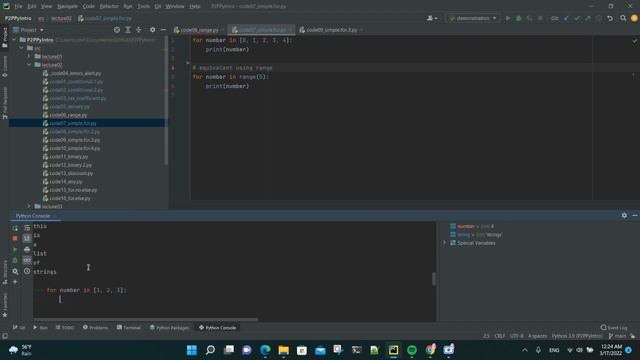Image resolution: width=640 pixels, height=360 pixels.
Task: Open the user account dropdown in the toolbar
Action: (x=432, y=18)
